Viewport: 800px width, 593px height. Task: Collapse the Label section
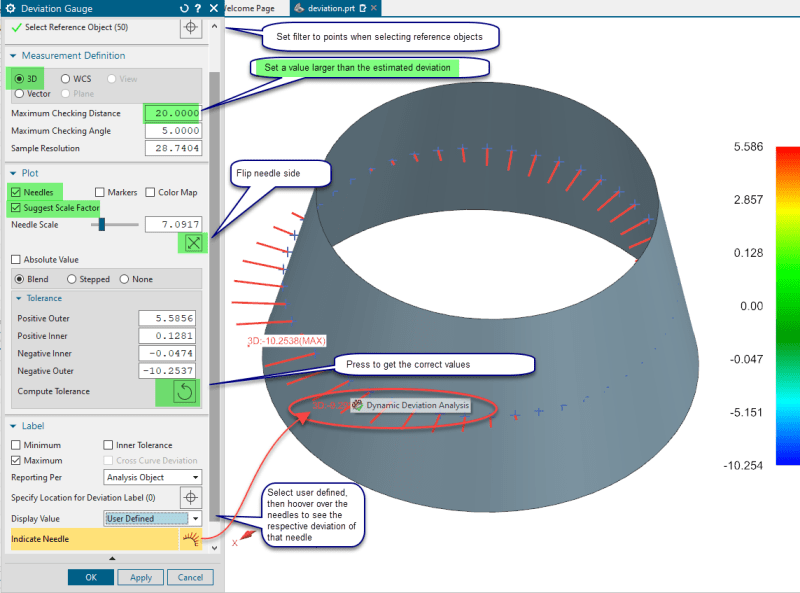tap(13, 426)
